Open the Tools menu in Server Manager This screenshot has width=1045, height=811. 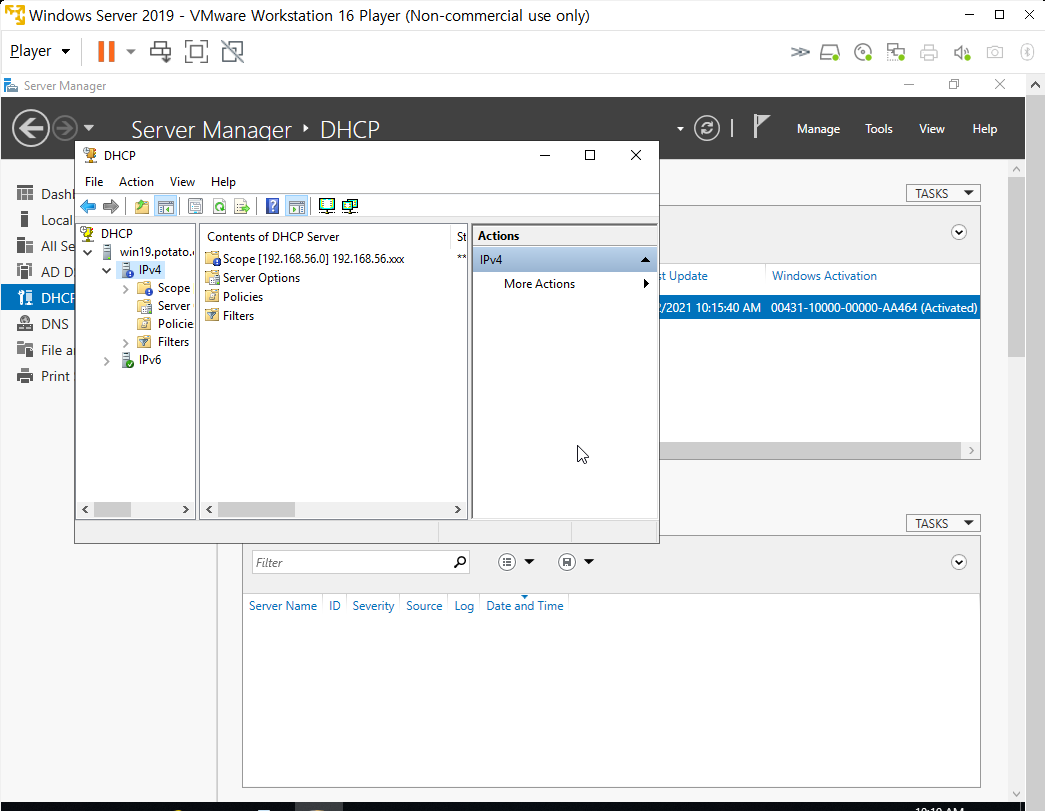[878, 129]
